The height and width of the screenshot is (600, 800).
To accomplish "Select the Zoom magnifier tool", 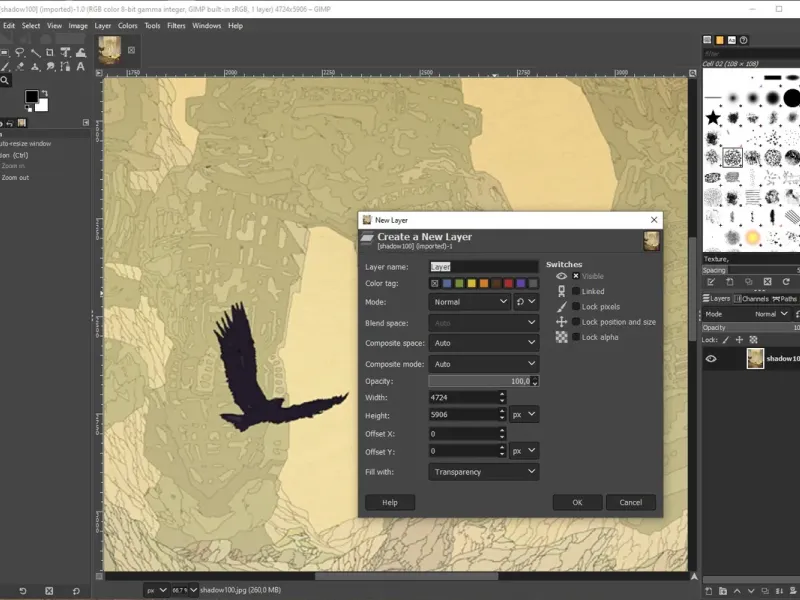I will [5, 80].
